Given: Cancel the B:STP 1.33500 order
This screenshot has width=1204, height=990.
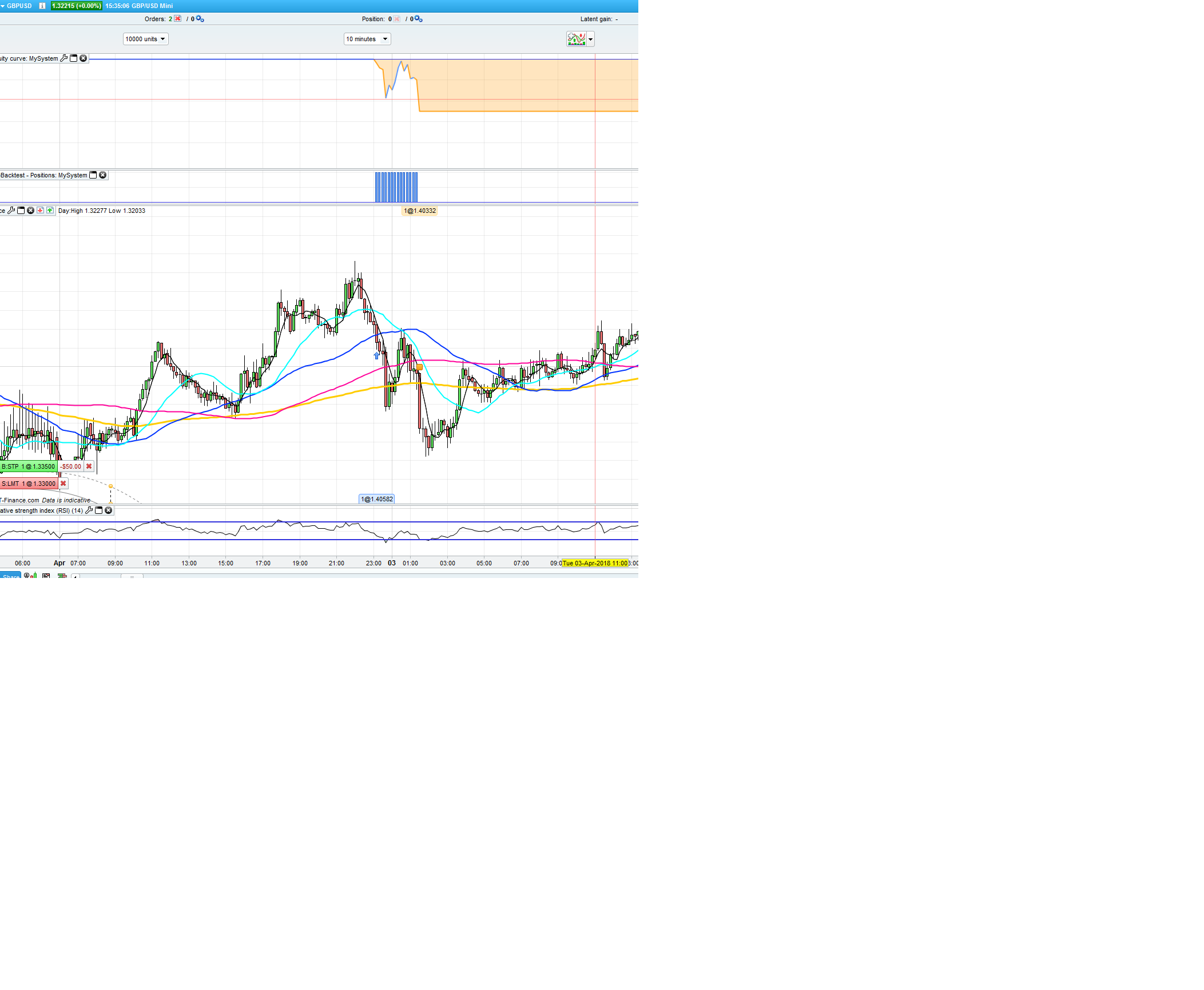Looking at the screenshot, I should (89, 466).
